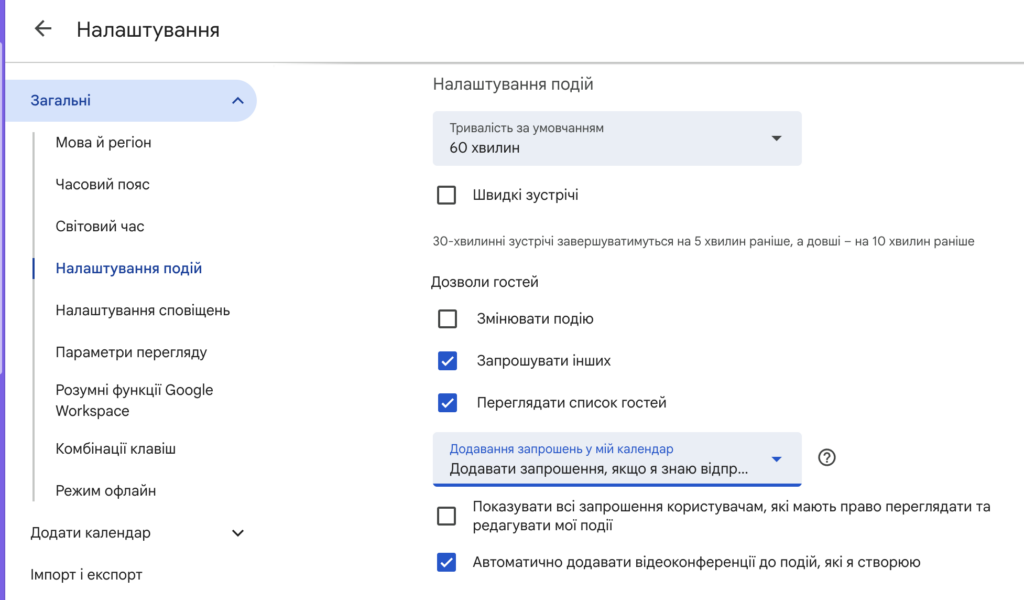Open Режим офлайн settings

click(x=106, y=490)
